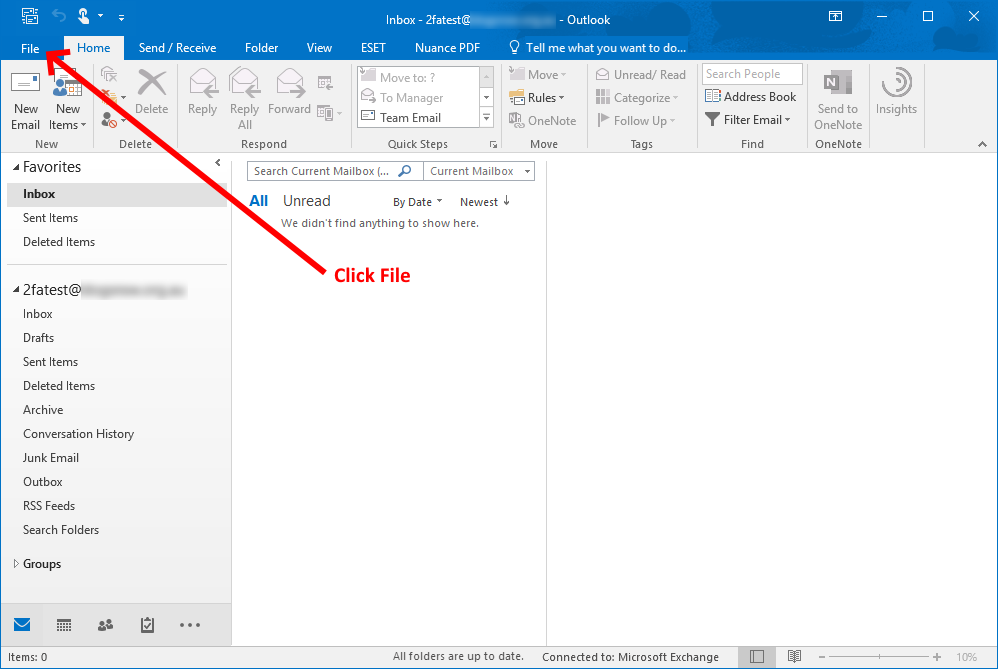Screen dimensions: 998x669
Task: Open the Categorize dropdown
Action: [637, 97]
